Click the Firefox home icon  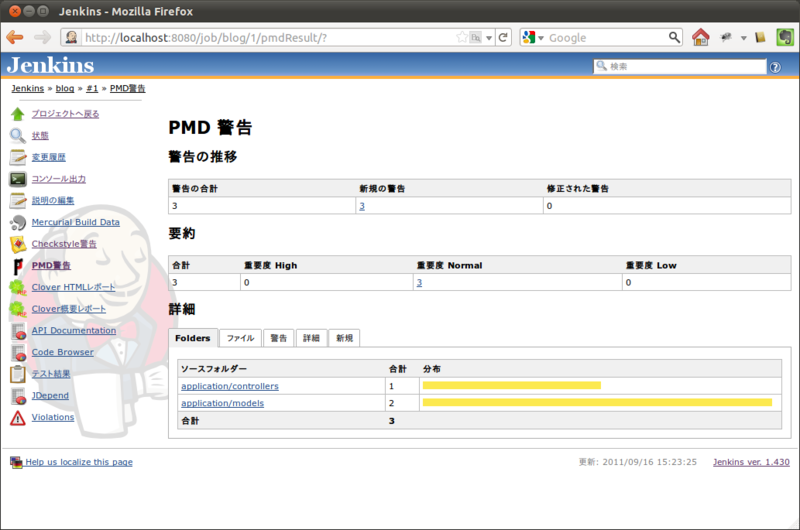pos(701,37)
